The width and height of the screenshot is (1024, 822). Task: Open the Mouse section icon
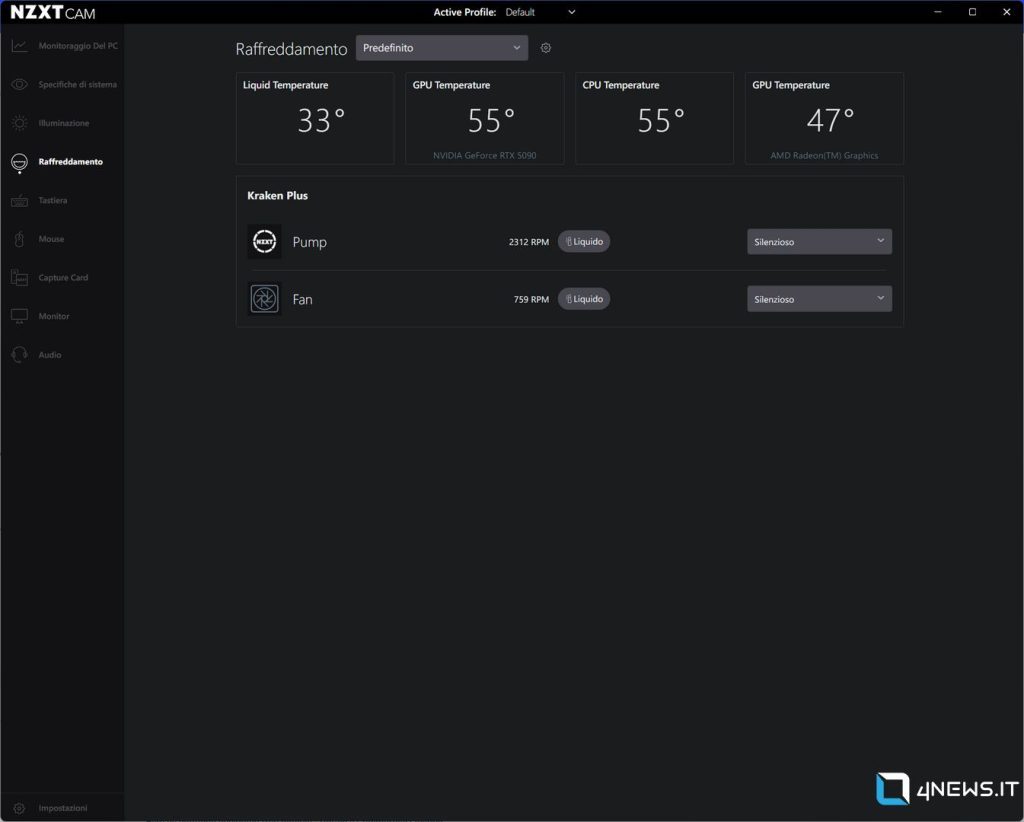[x=19, y=239]
